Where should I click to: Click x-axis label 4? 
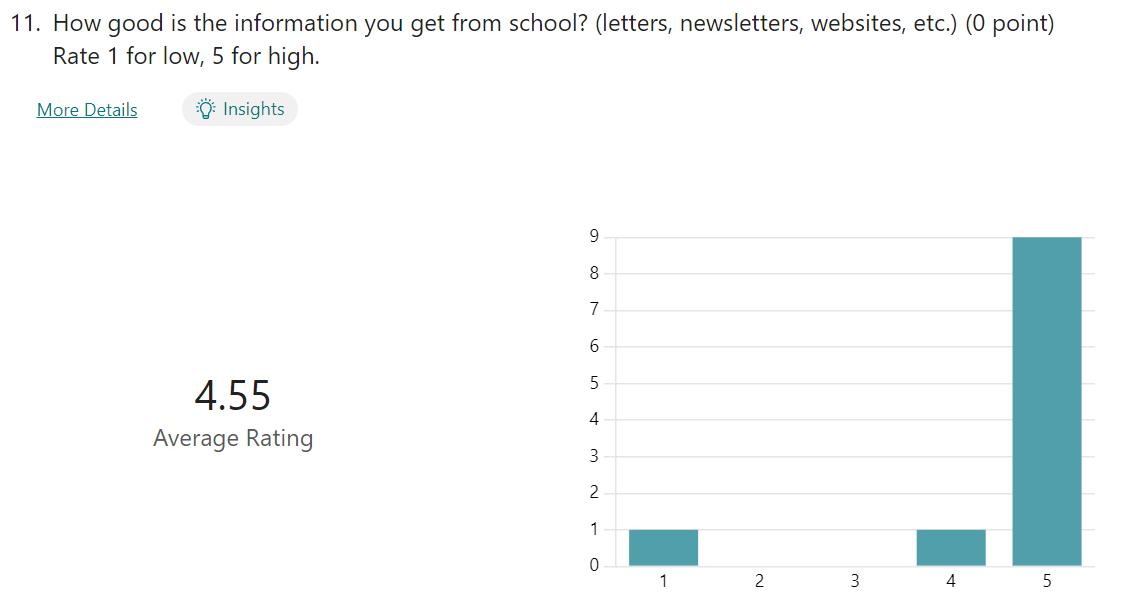point(951,581)
